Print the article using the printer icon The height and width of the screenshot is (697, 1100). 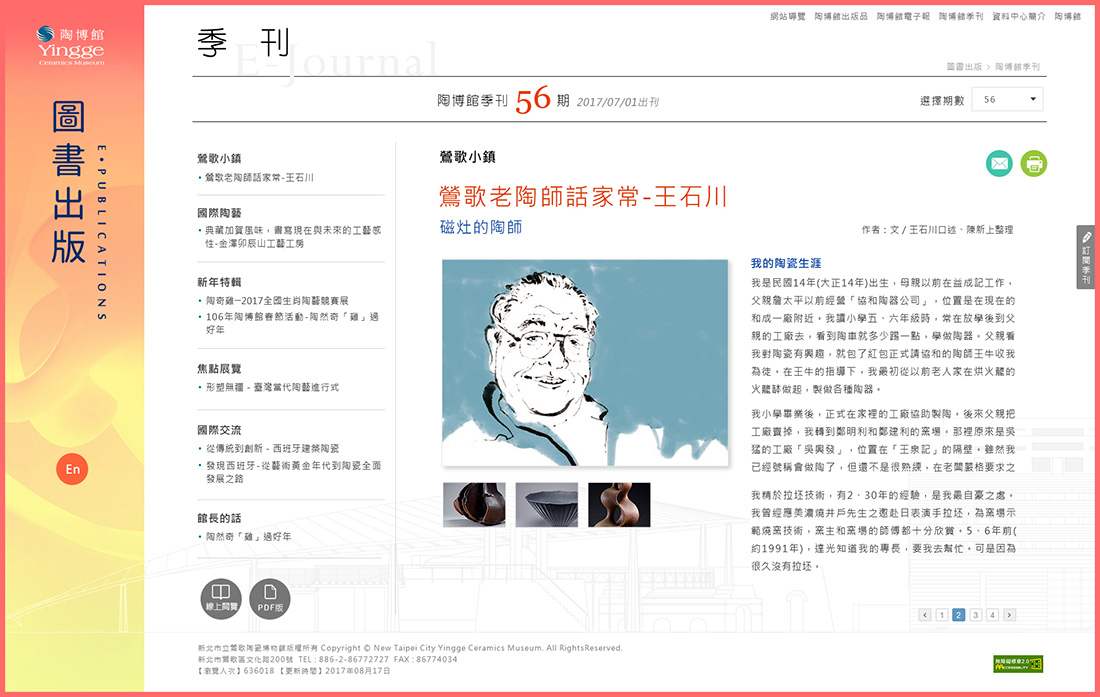(x=1033, y=164)
